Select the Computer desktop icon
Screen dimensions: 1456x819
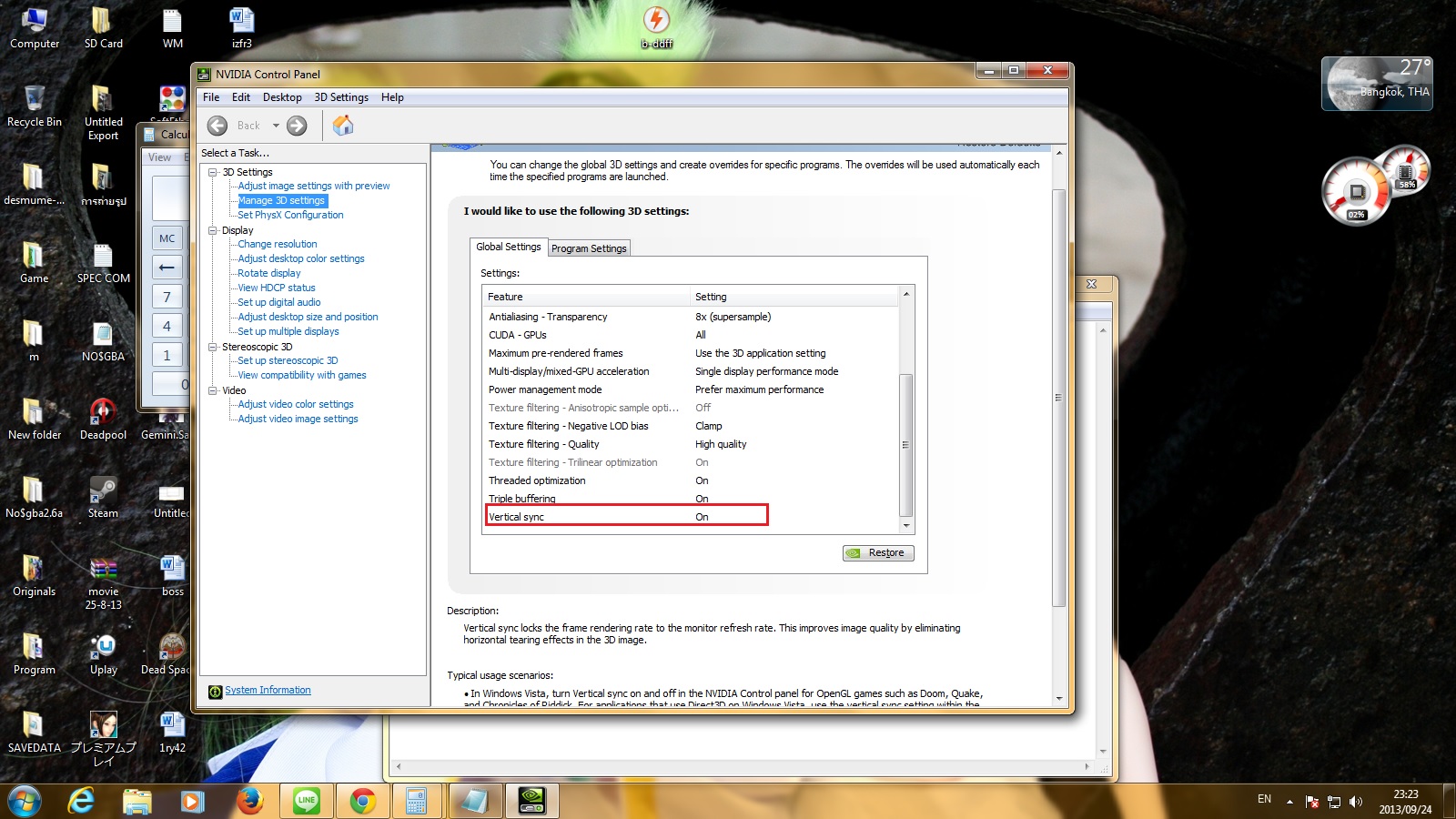[x=35, y=28]
